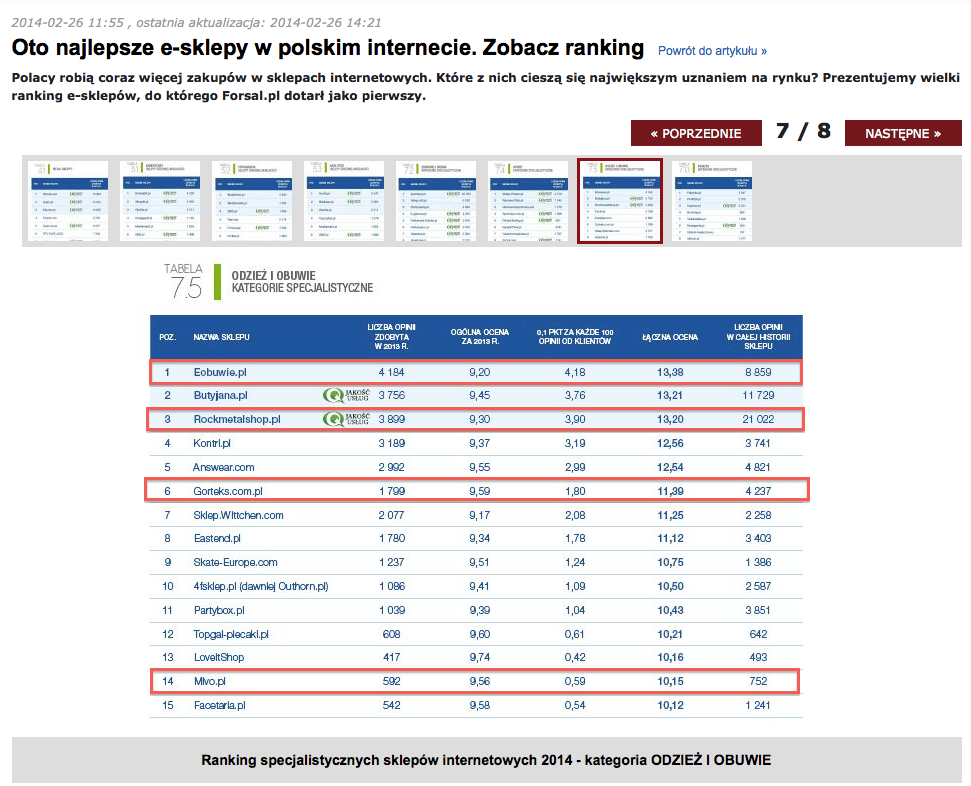Click LoveItShop overall rating 9,74
This screenshot has width=971, height=786.
click(479, 657)
